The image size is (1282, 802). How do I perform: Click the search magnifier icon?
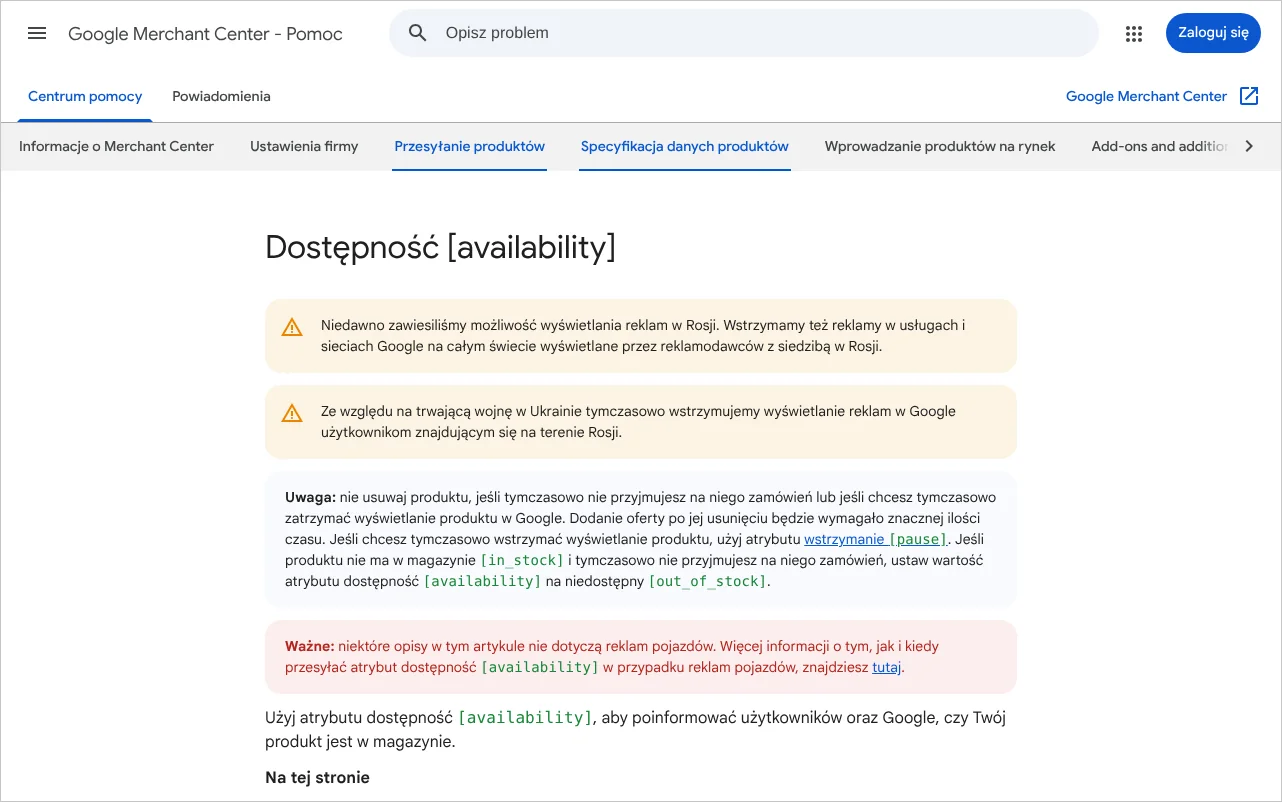pyautogui.click(x=418, y=33)
